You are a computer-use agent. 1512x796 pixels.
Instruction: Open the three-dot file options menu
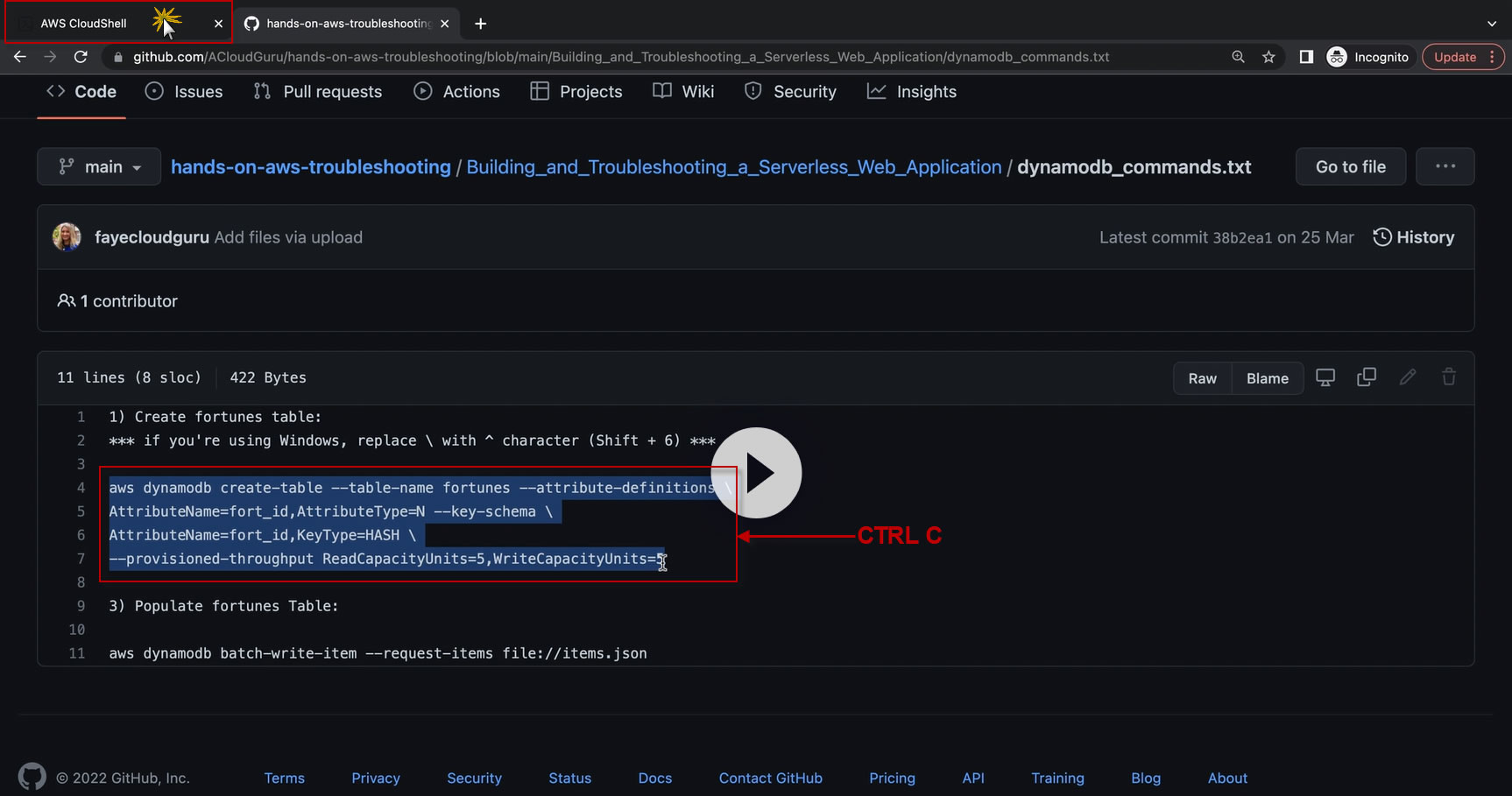click(1445, 166)
